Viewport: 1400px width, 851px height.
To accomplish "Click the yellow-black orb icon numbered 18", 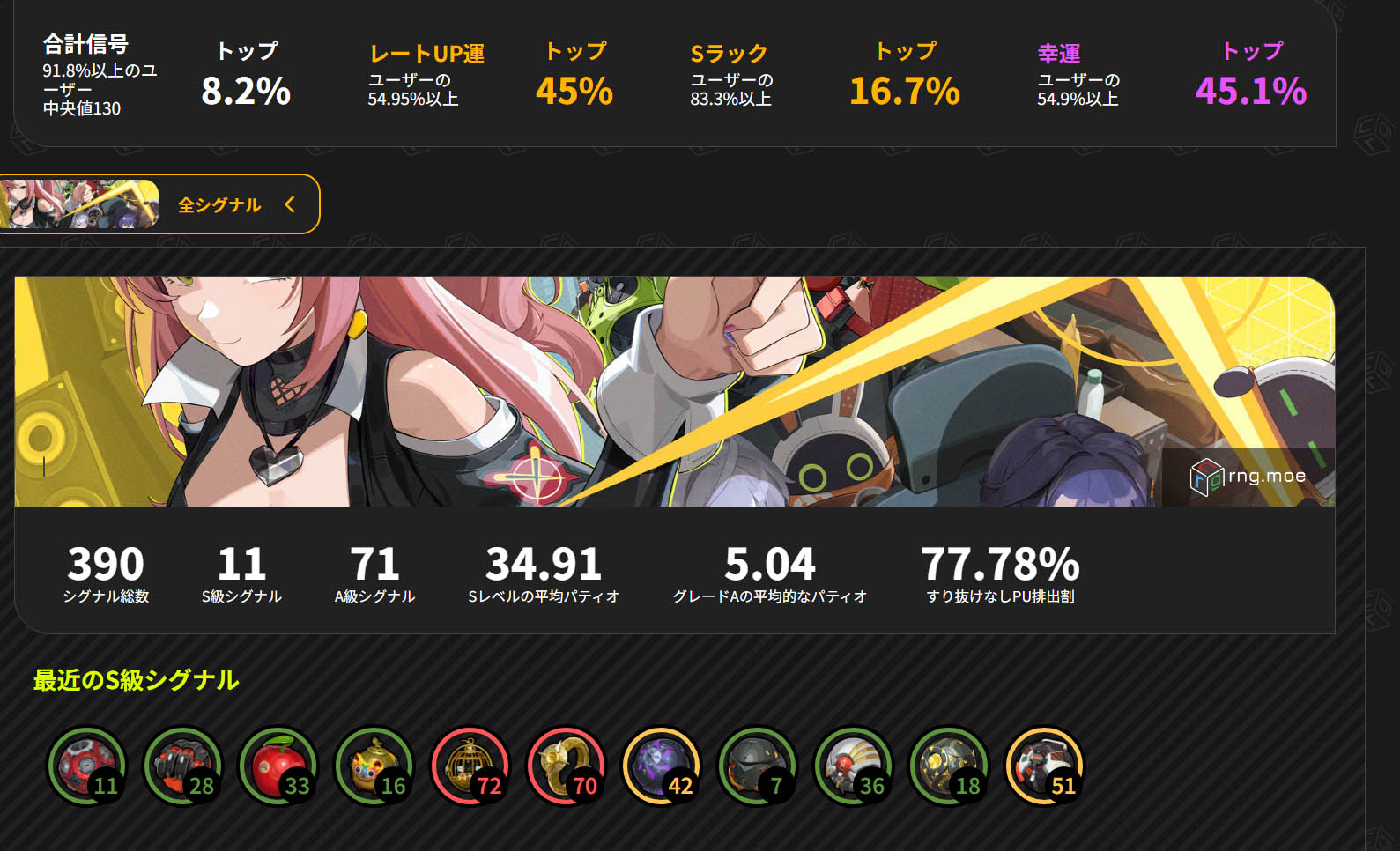I will pos(949,766).
